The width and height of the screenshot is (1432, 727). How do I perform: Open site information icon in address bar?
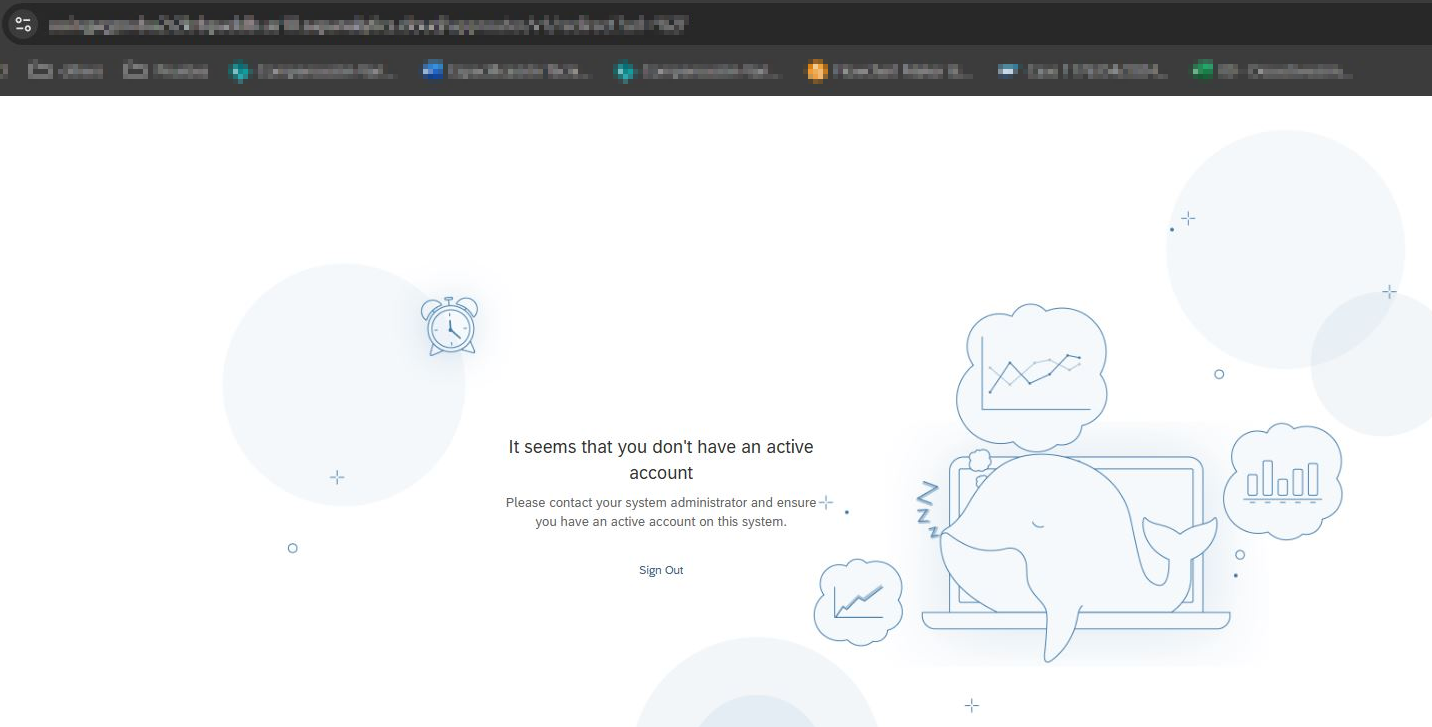point(24,24)
